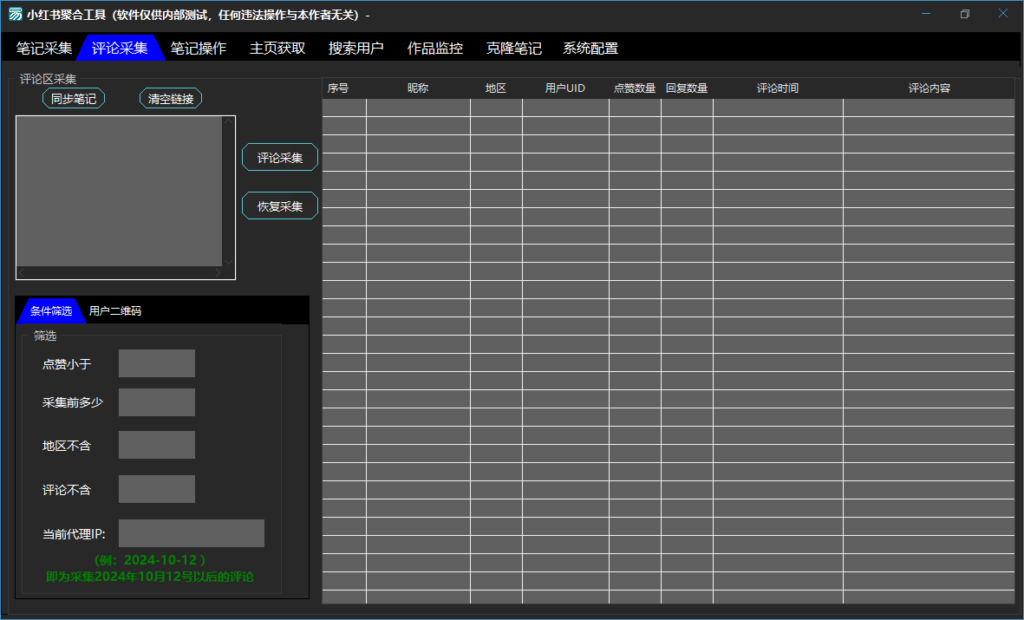Open the 作品监控 tab
Viewport: 1024px width, 620px height.
(x=435, y=48)
